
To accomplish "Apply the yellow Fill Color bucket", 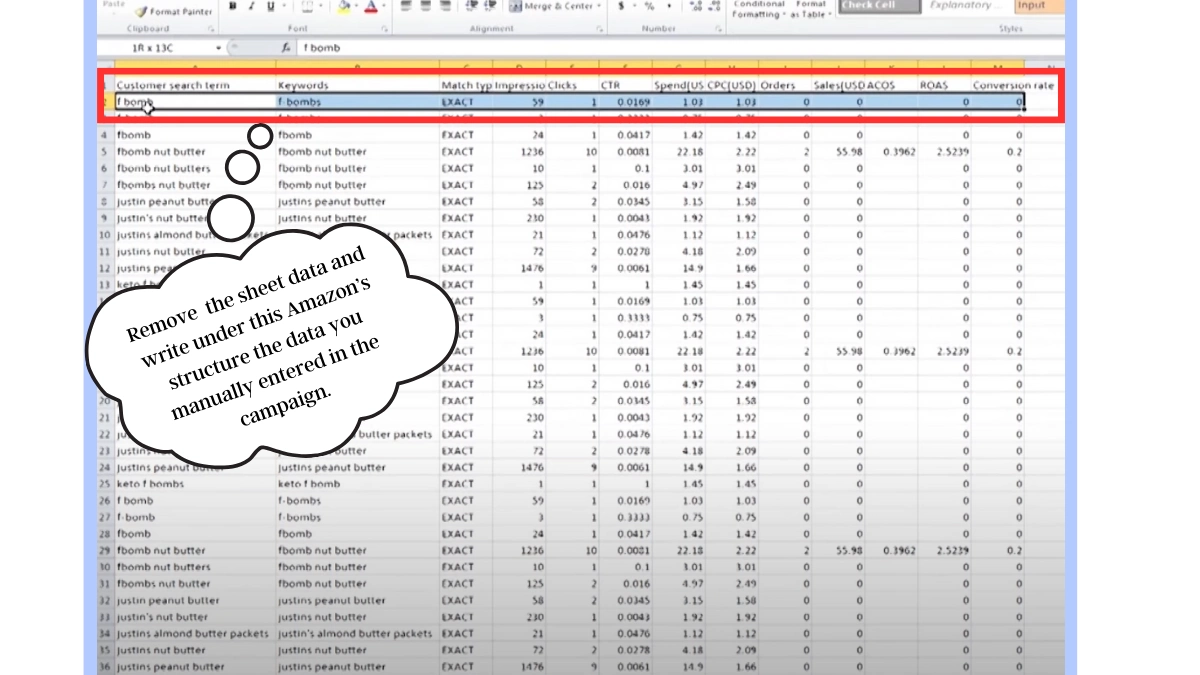I will [x=344, y=7].
